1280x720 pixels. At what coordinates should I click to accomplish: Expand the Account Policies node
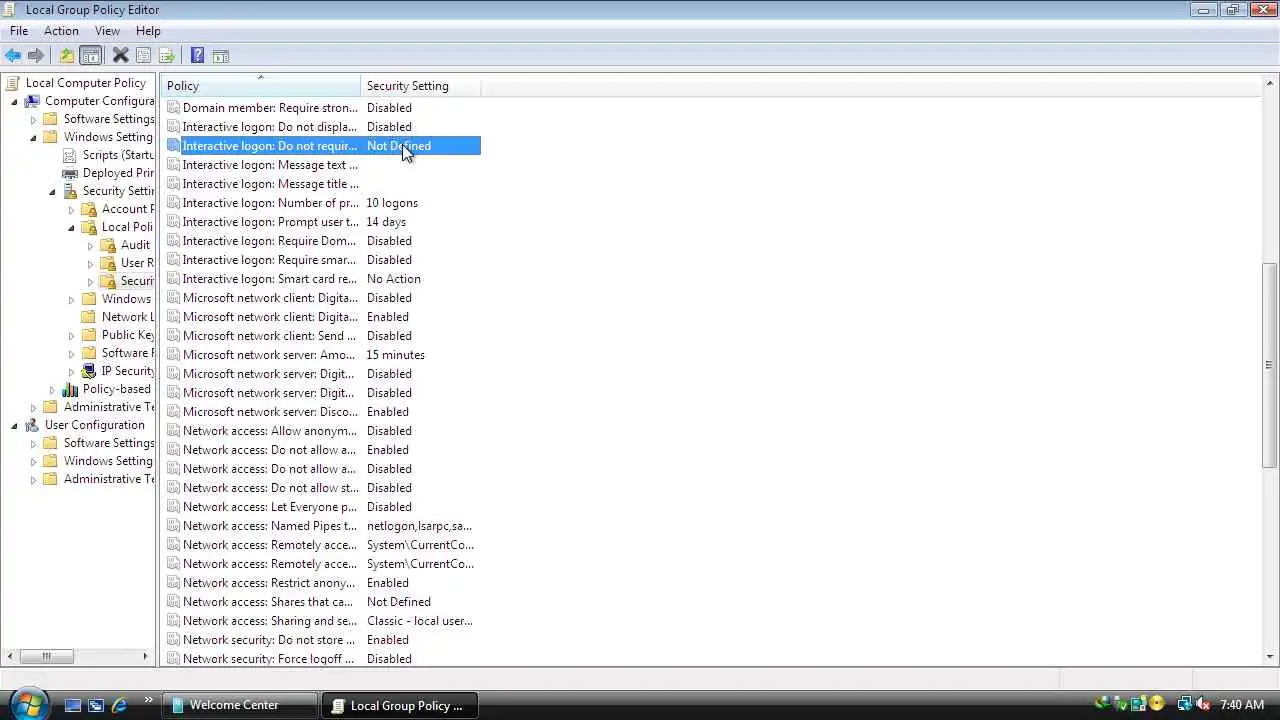coord(71,209)
